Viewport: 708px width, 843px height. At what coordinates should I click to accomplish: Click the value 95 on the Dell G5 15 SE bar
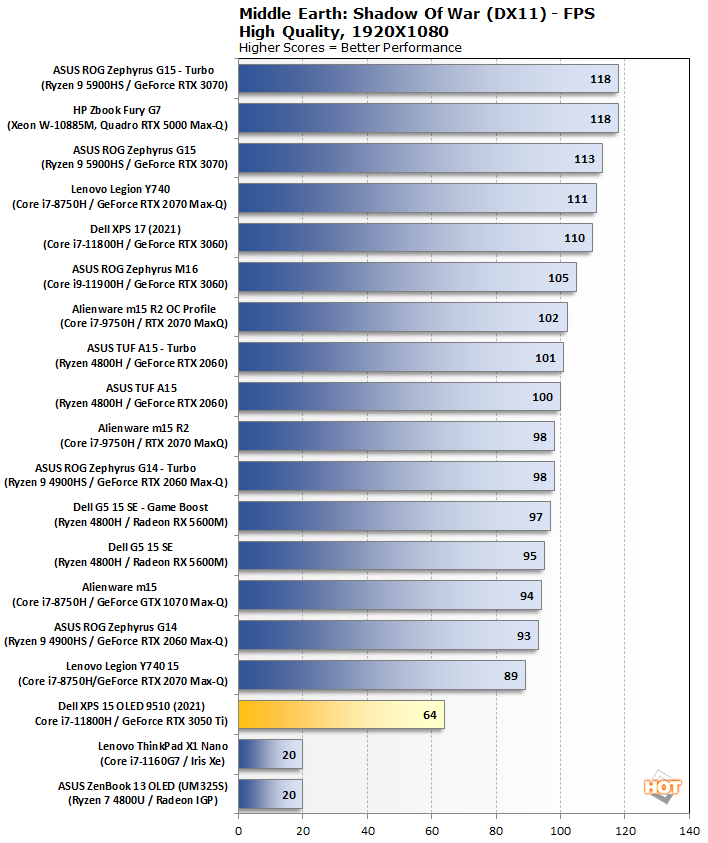tap(530, 556)
